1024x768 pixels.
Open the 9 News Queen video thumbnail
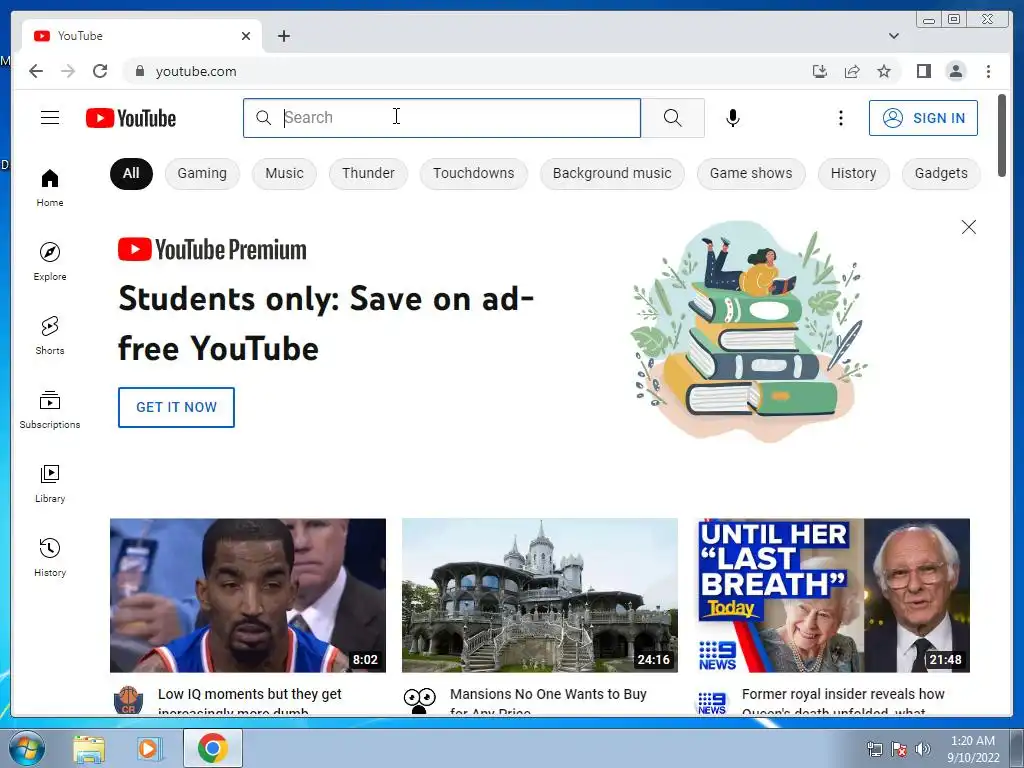(x=833, y=595)
